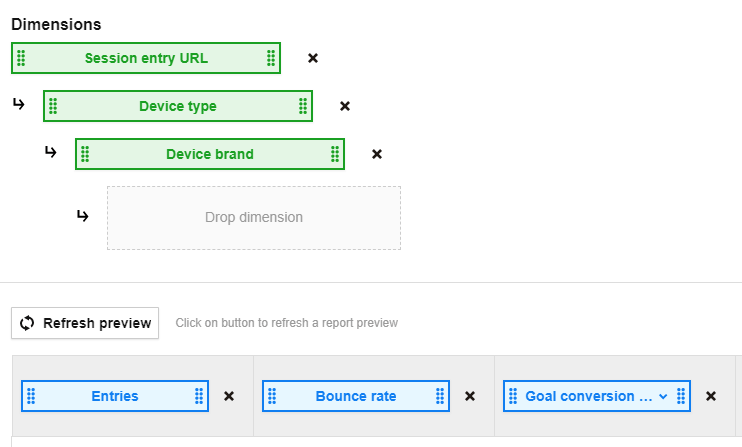Click the Drop dimension placeholder box

254,217
